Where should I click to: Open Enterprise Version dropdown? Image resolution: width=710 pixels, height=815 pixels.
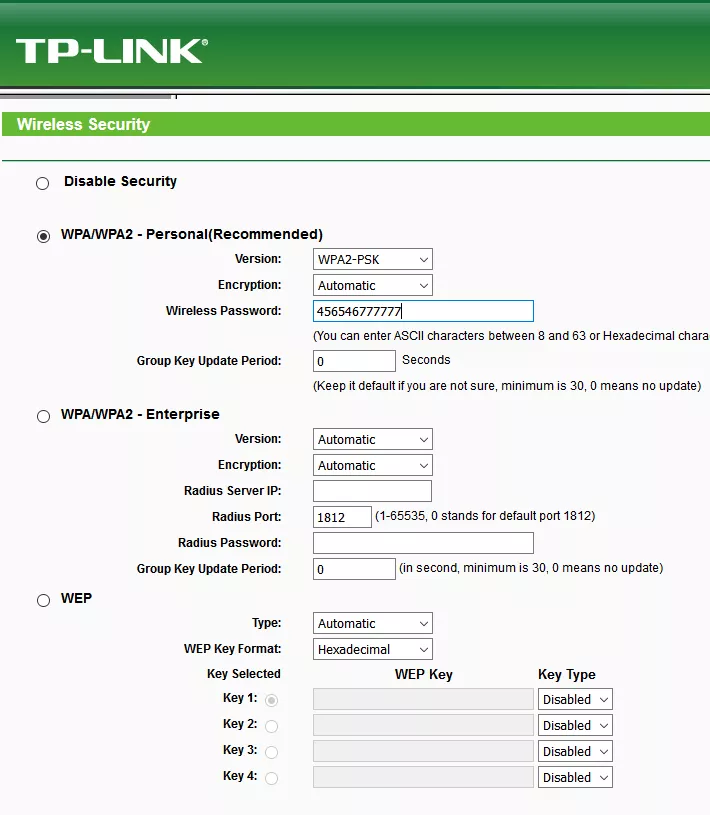point(373,439)
